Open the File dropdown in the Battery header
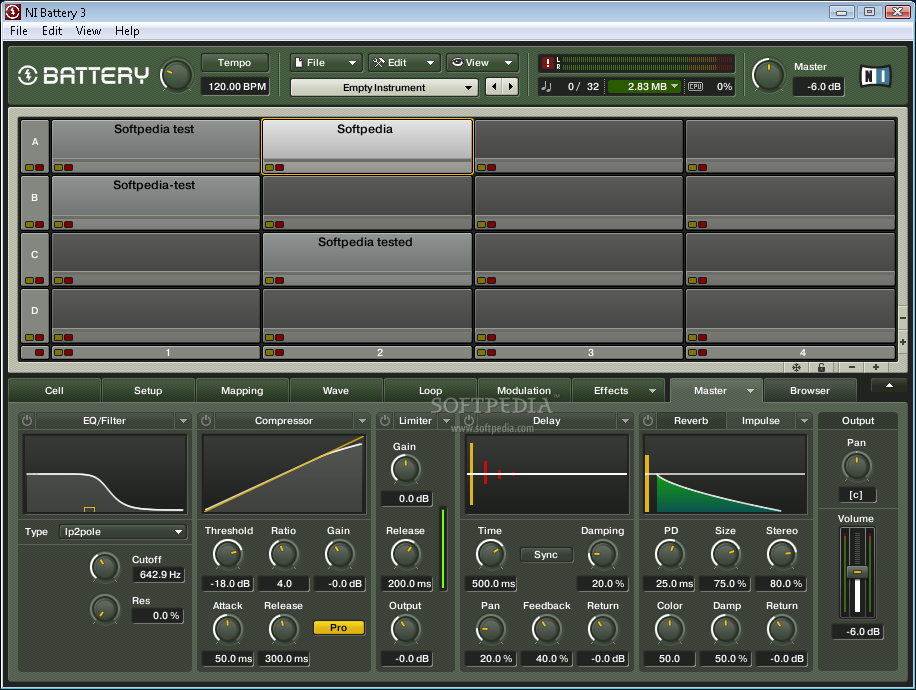The width and height of the screenshot is (916, 690). pos(326,63)
